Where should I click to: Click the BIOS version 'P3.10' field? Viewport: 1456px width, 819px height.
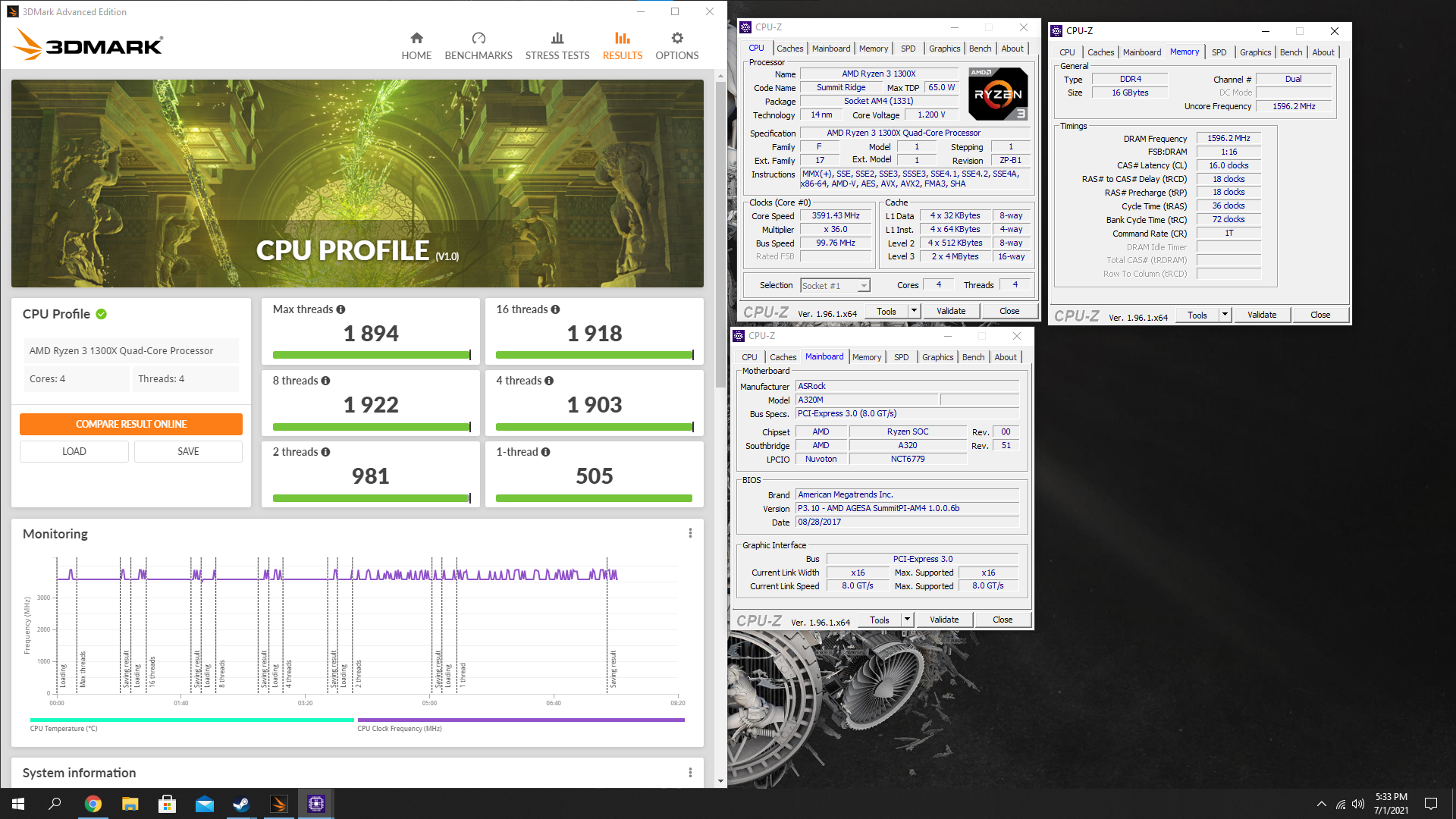(907, 508)
